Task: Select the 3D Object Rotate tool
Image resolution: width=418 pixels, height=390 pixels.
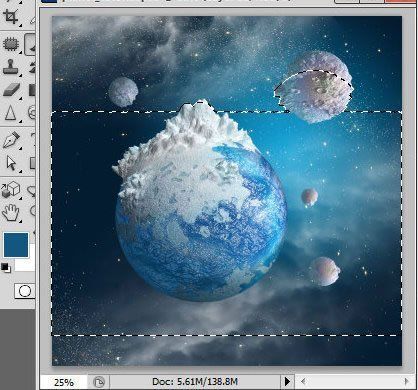Action: click(x=11, y=190)
